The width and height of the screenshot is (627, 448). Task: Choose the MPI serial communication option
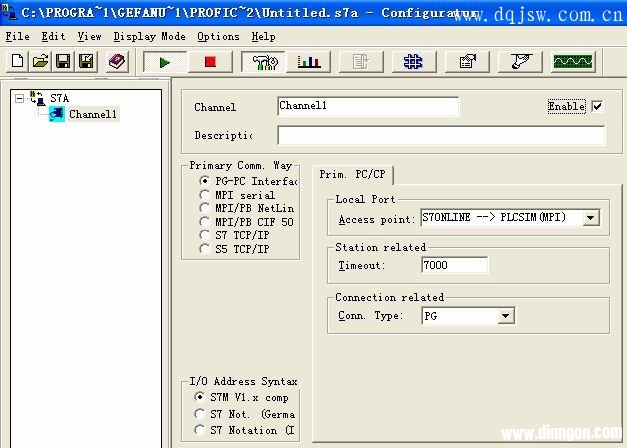click(205, 195)
